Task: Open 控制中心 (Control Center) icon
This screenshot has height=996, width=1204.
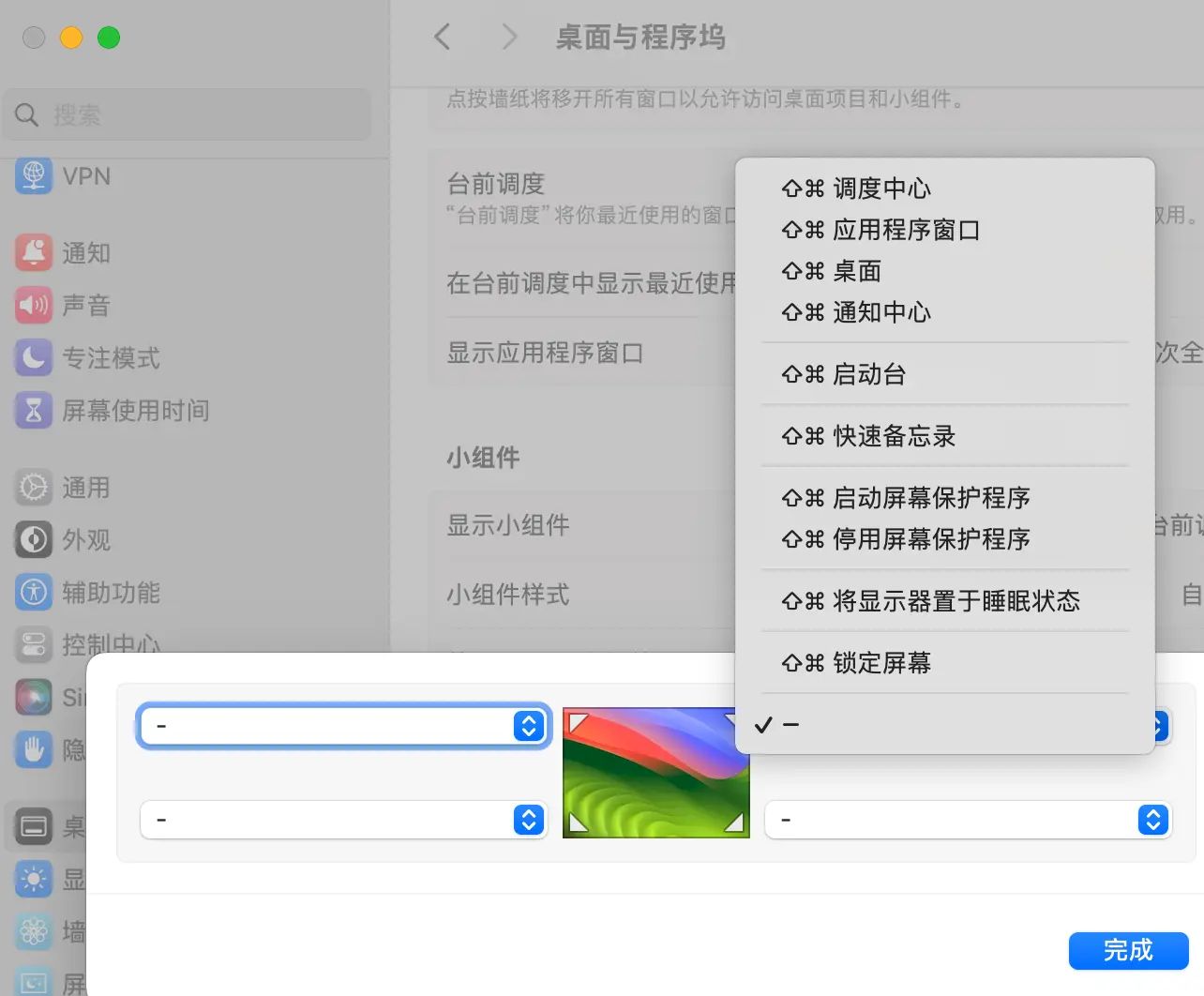Action: [x=33, y=644]
